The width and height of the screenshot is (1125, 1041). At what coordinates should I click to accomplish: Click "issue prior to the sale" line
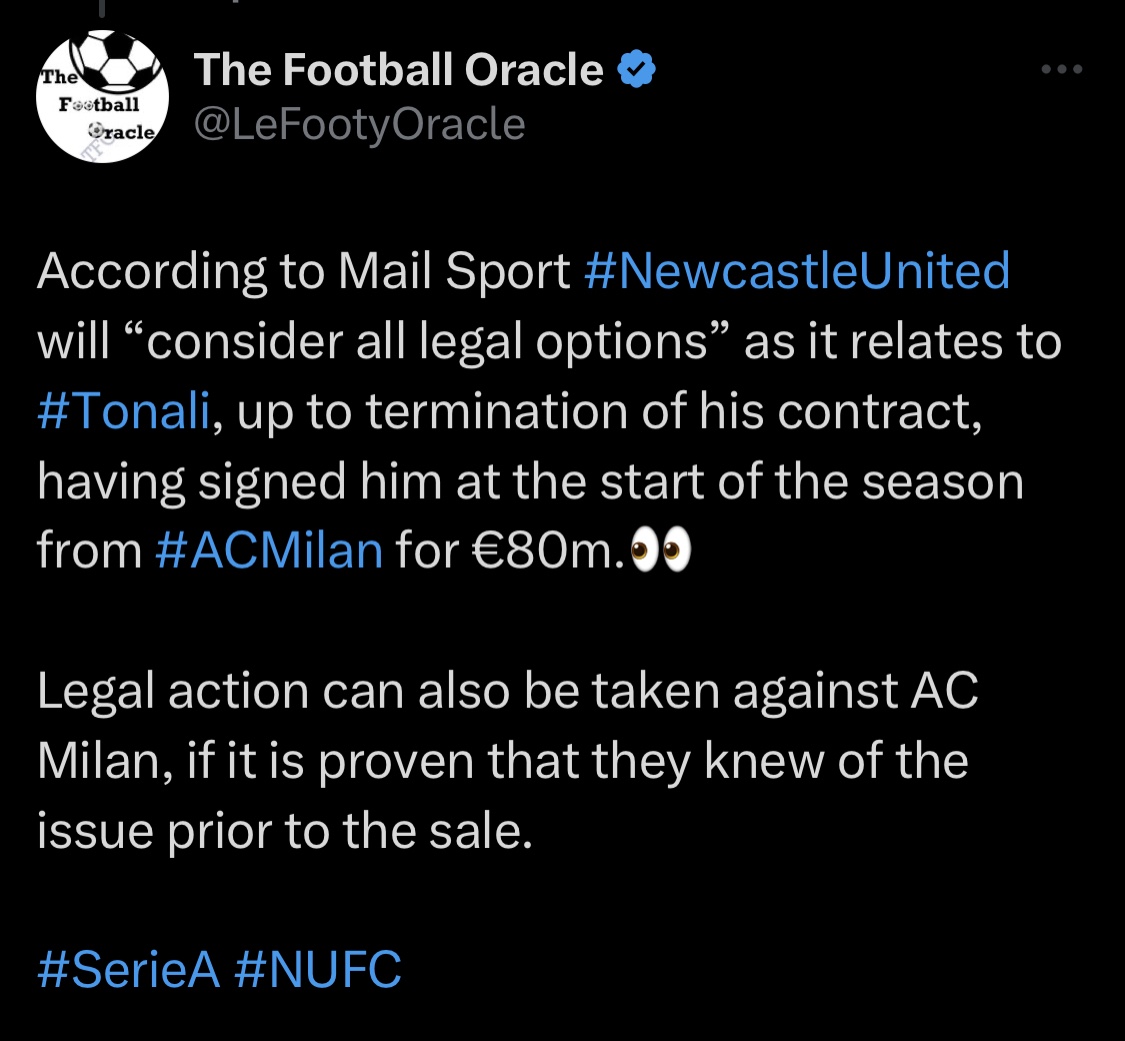tap(282, 832)
